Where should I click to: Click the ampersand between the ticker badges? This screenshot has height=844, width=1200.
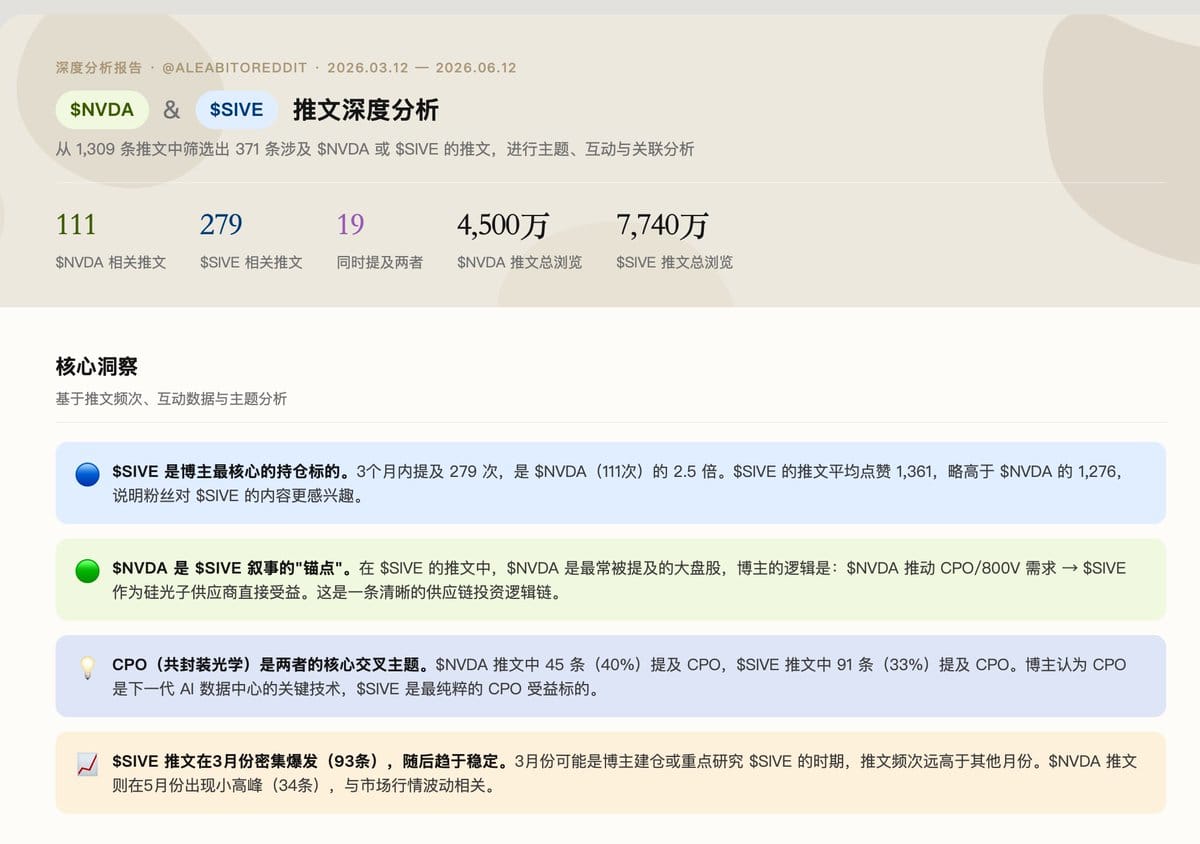pos(172,110)
